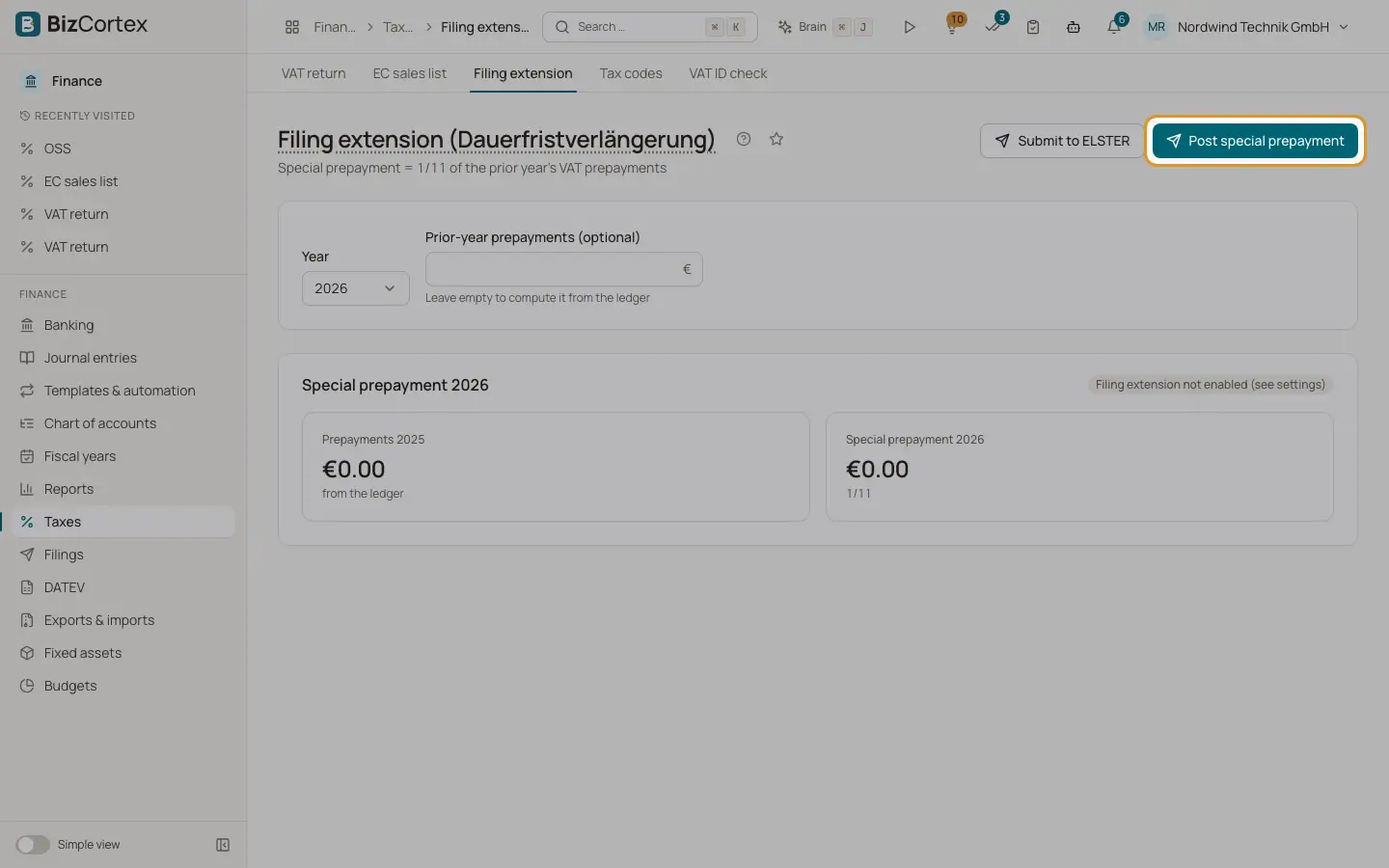Viewport: 1389px width, 868px height.
Task: Switch to the VAT ID check tab
Action: coord(728,73)
